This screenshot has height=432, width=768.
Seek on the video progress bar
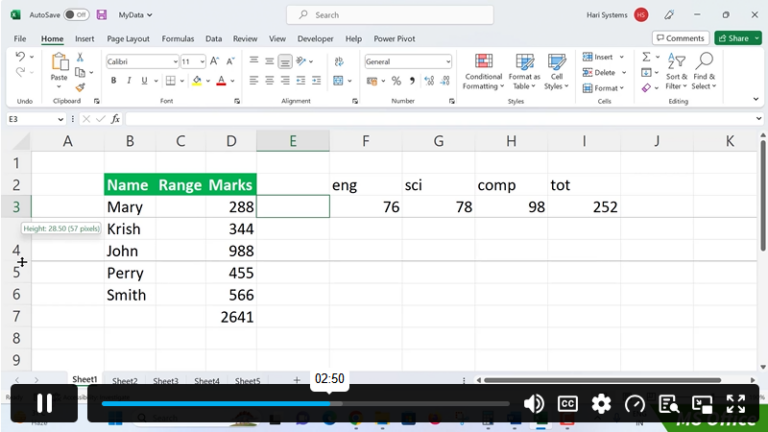306,404
